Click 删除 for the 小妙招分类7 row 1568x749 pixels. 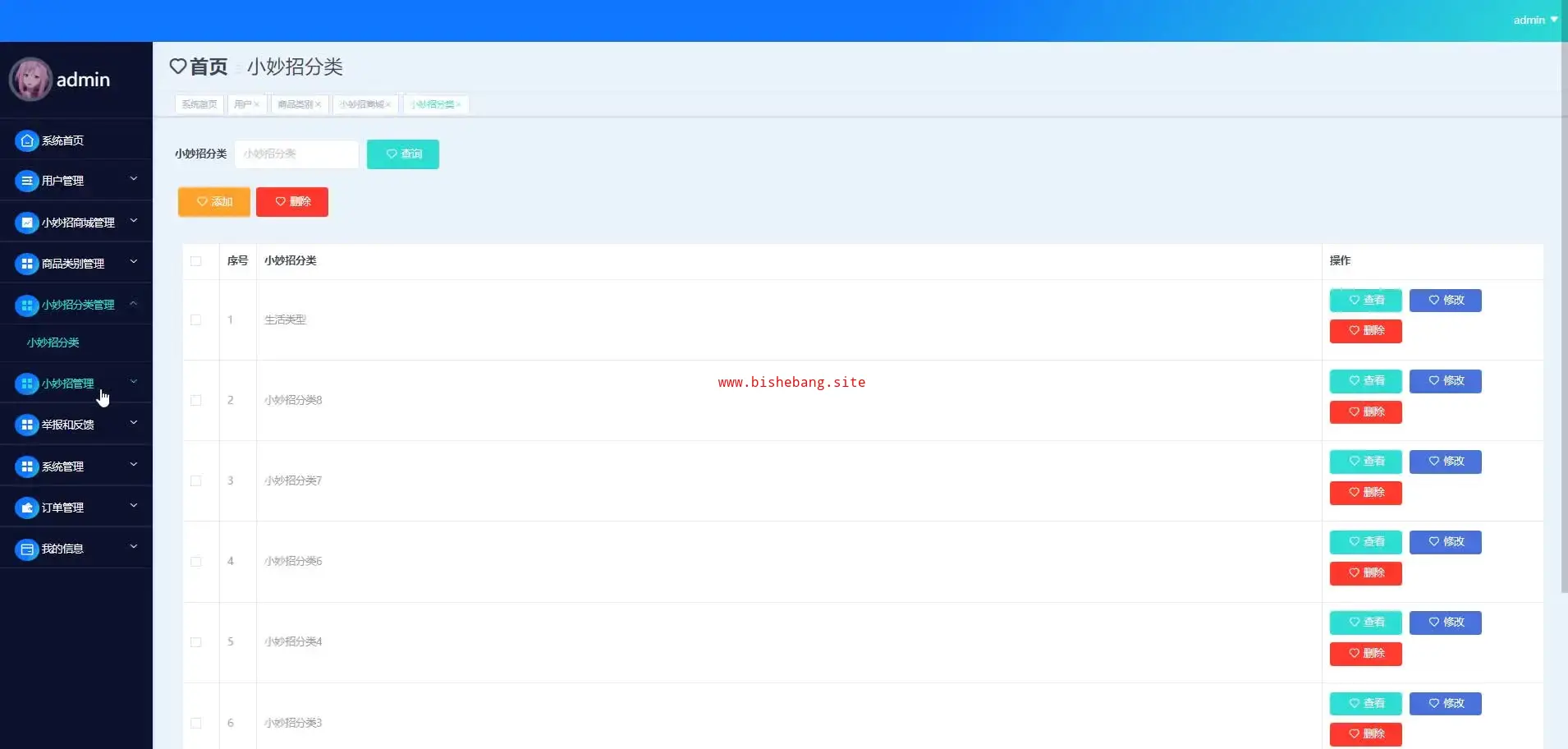coord(1366,493)
